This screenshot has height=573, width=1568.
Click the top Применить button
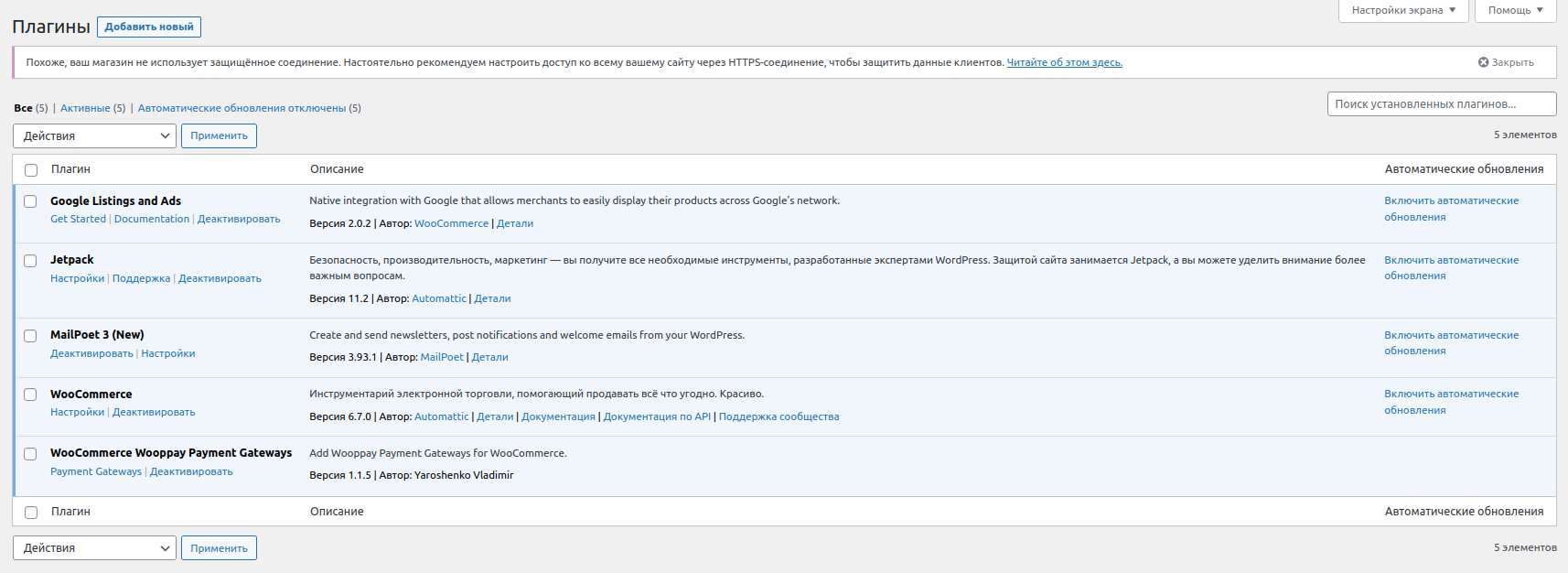point(219,135)
